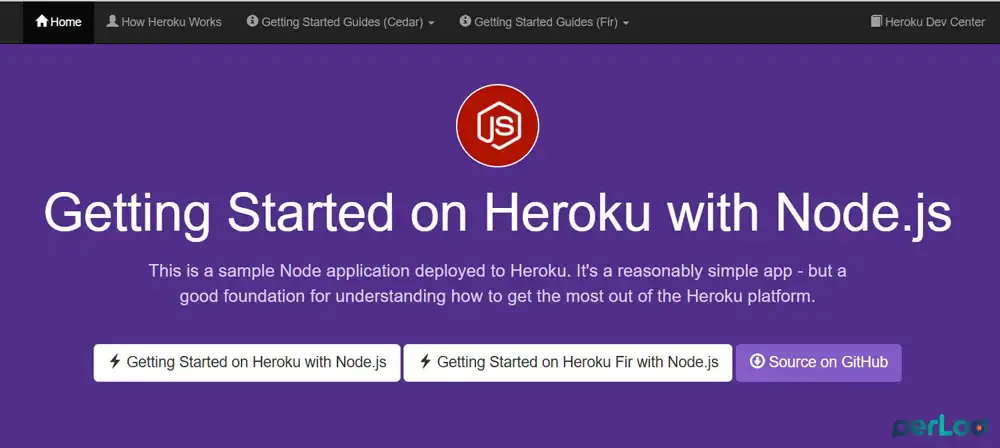
Task: Click the lightning bolt on Heroku with Node.js button
Action: pyautogui.click(x=115, y=362)
